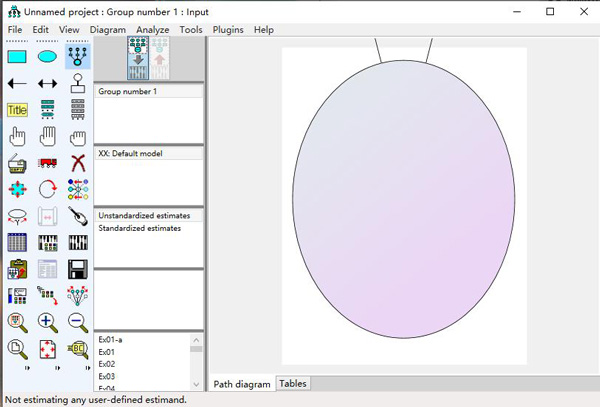The height and width of the screenshot is (407, 600).
Task: Click the floppy disk save icon
Action: click(77, 269)
